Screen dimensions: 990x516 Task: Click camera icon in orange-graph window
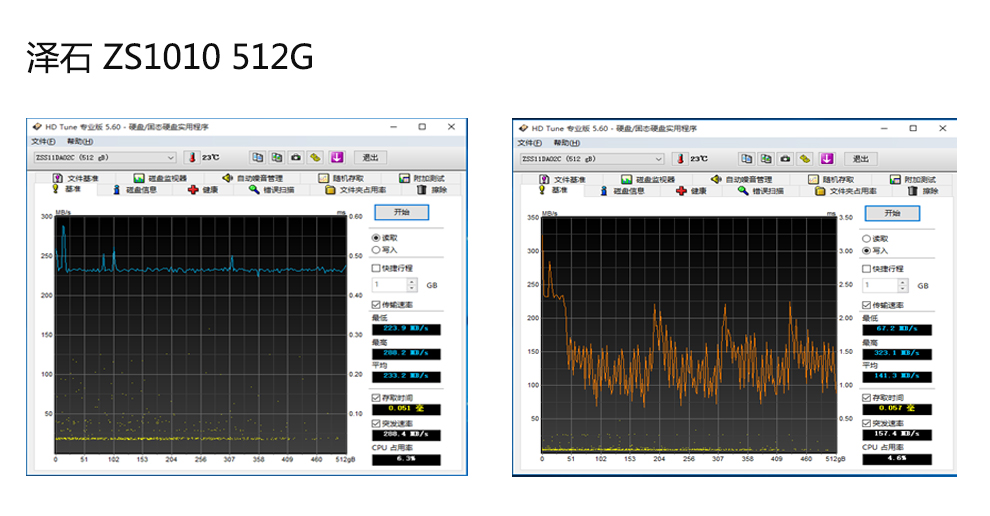pyautogui.click(x=785, y=159)
